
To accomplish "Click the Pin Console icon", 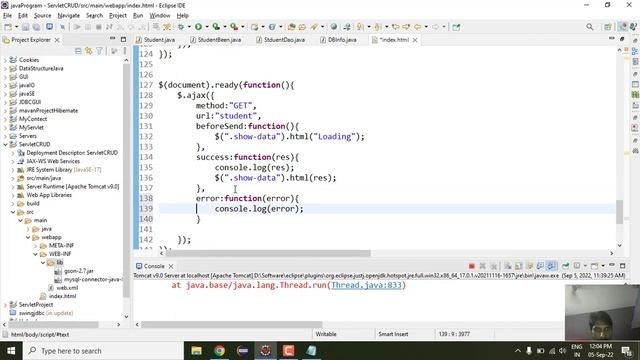I will tap(566, 266).
